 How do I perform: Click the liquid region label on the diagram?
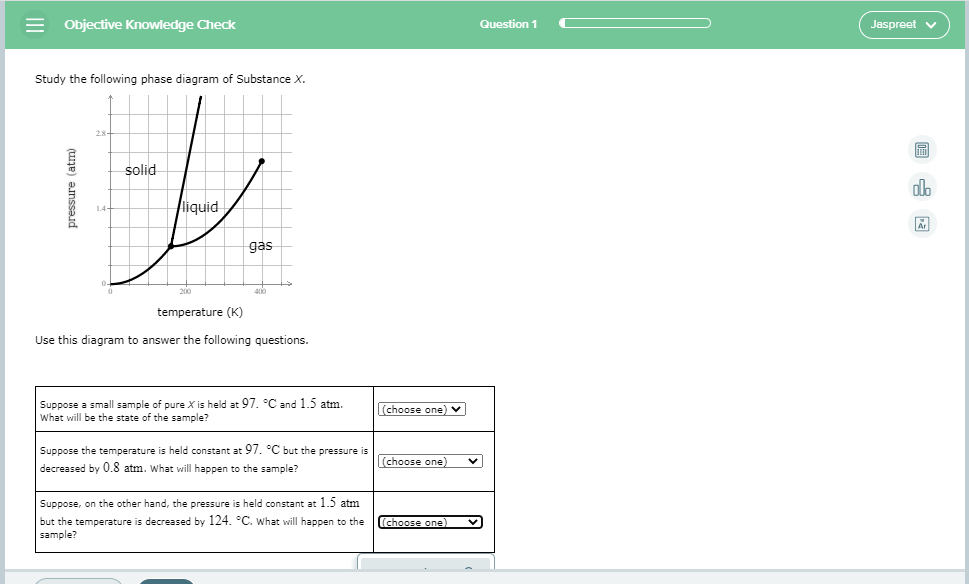[199, 207]
